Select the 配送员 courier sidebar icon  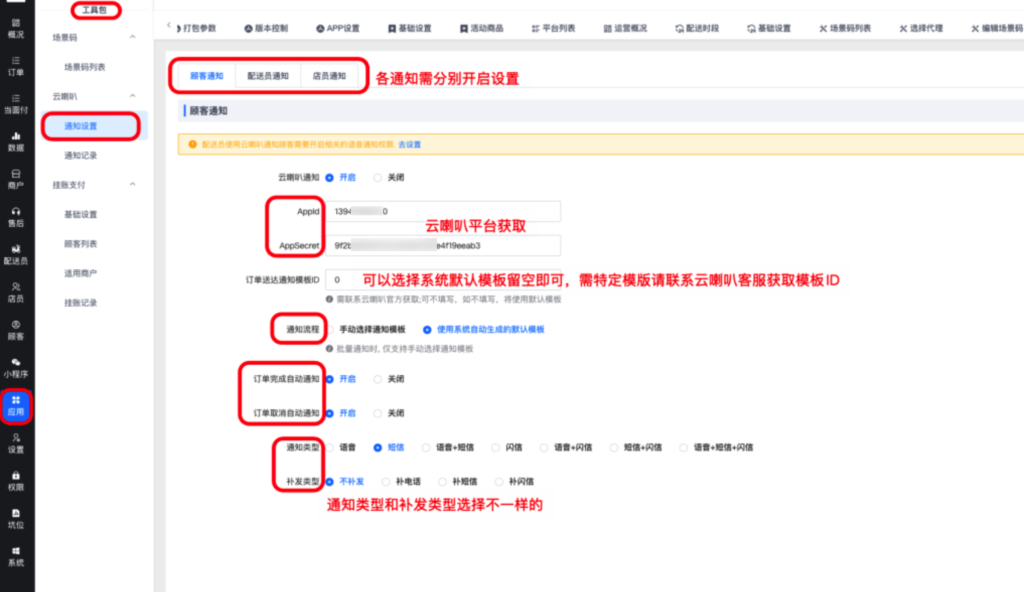point(16,254)
